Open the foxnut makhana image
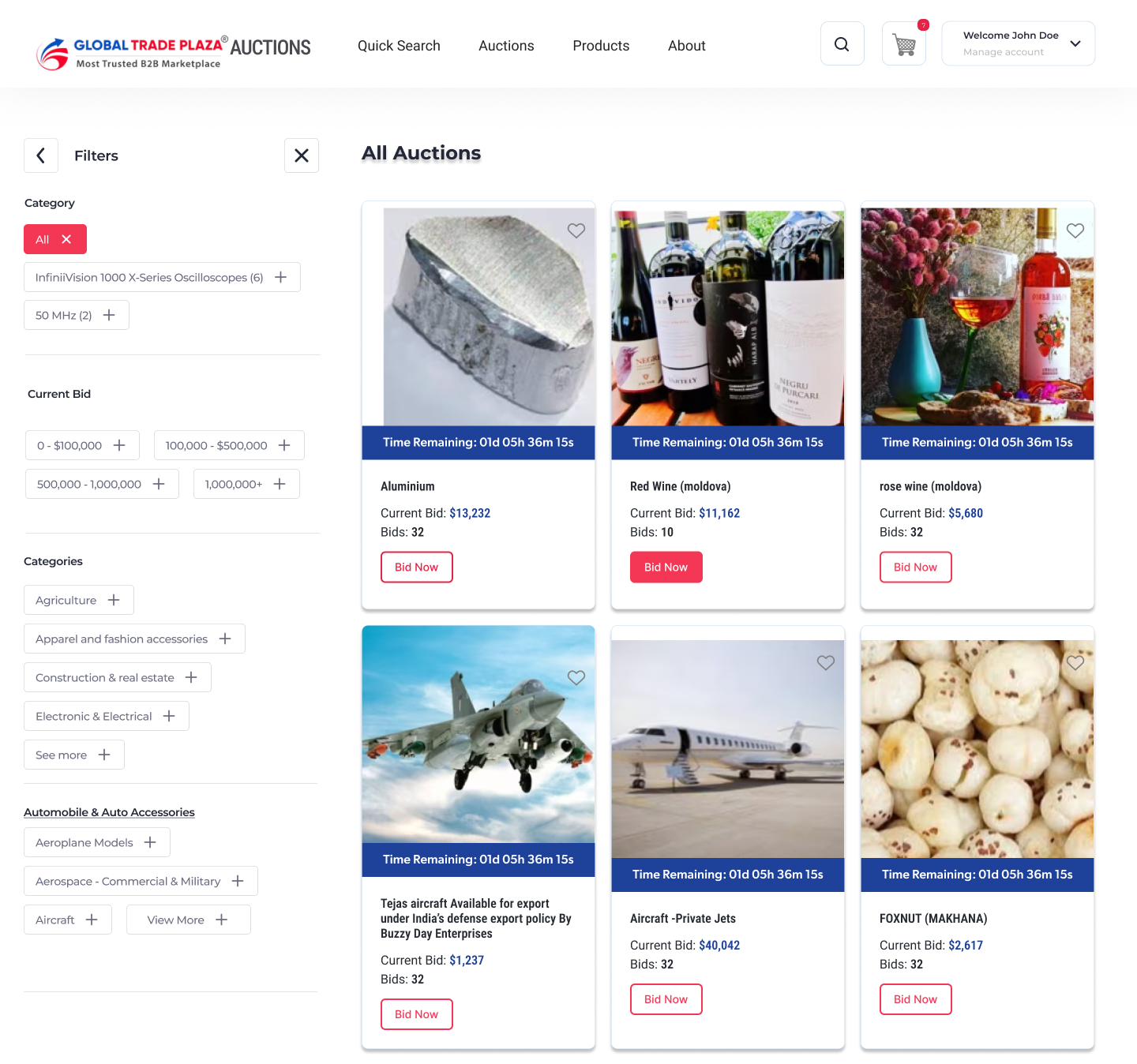The image size is (1137, 1064). [978, 749]
